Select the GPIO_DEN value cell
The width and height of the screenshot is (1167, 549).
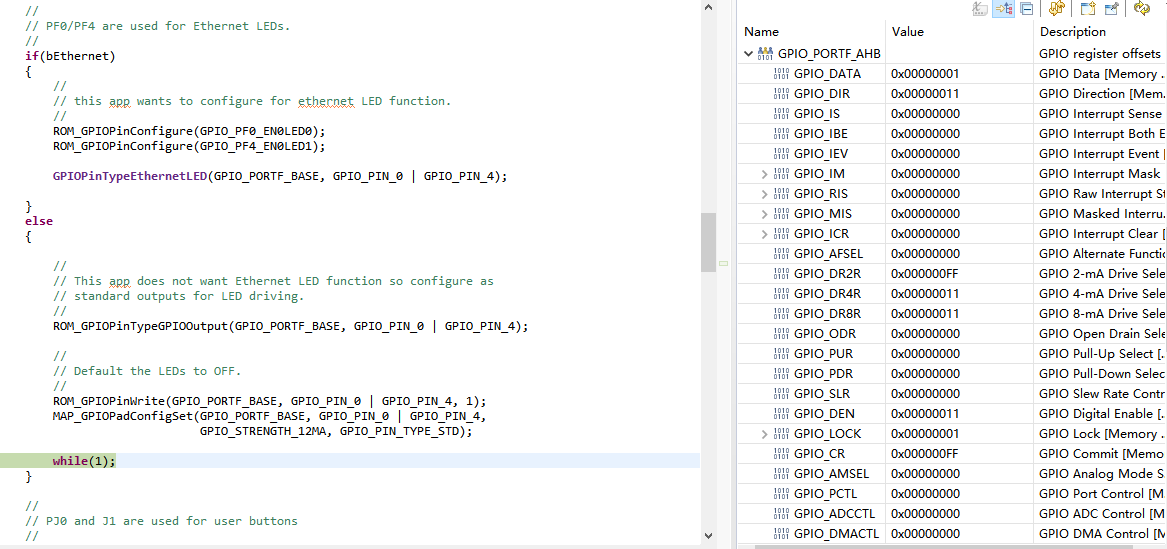point(959,414)
